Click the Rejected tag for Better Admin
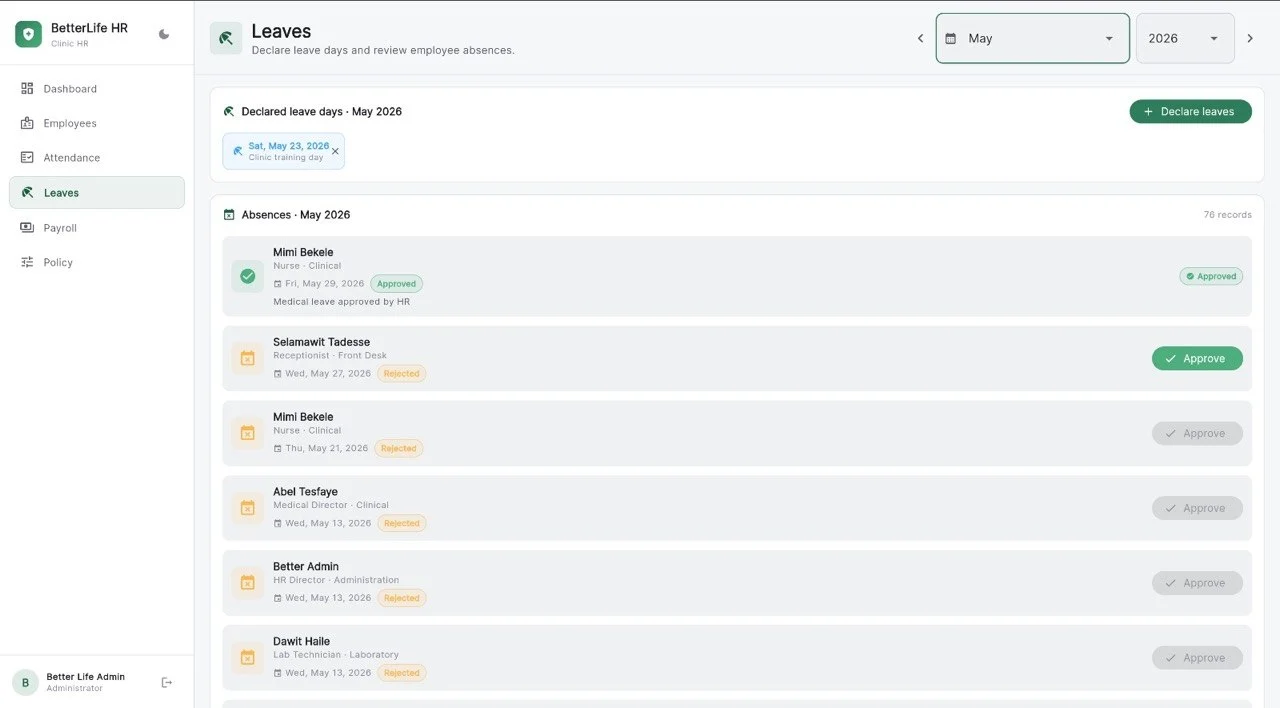The width and height of the screenshot is (1280, 708). (402, 598)
